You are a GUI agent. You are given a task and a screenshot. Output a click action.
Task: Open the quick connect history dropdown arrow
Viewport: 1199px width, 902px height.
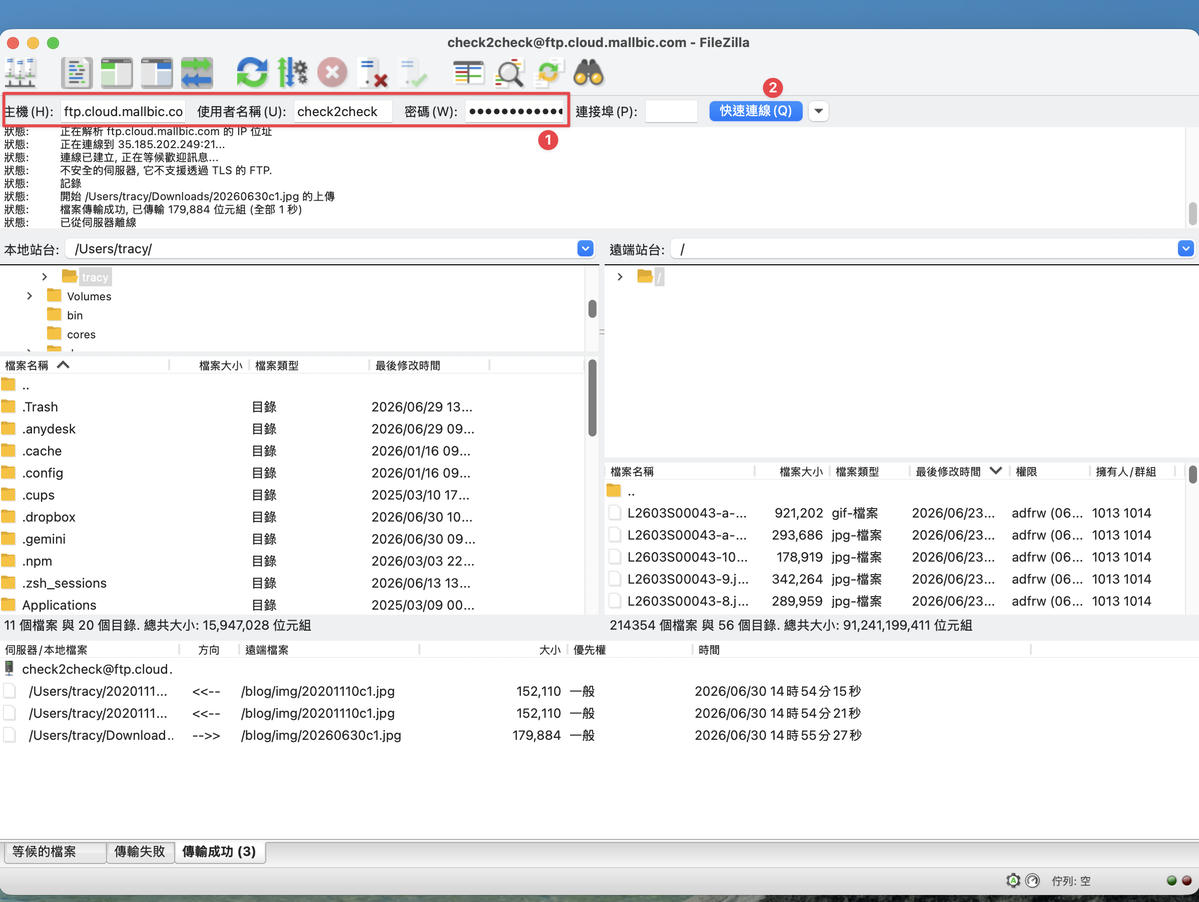click(x=818, y=111)
